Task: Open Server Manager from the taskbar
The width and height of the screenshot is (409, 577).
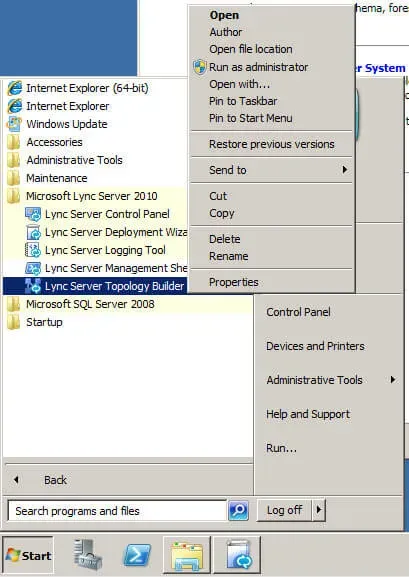Action: coord(87,555)
